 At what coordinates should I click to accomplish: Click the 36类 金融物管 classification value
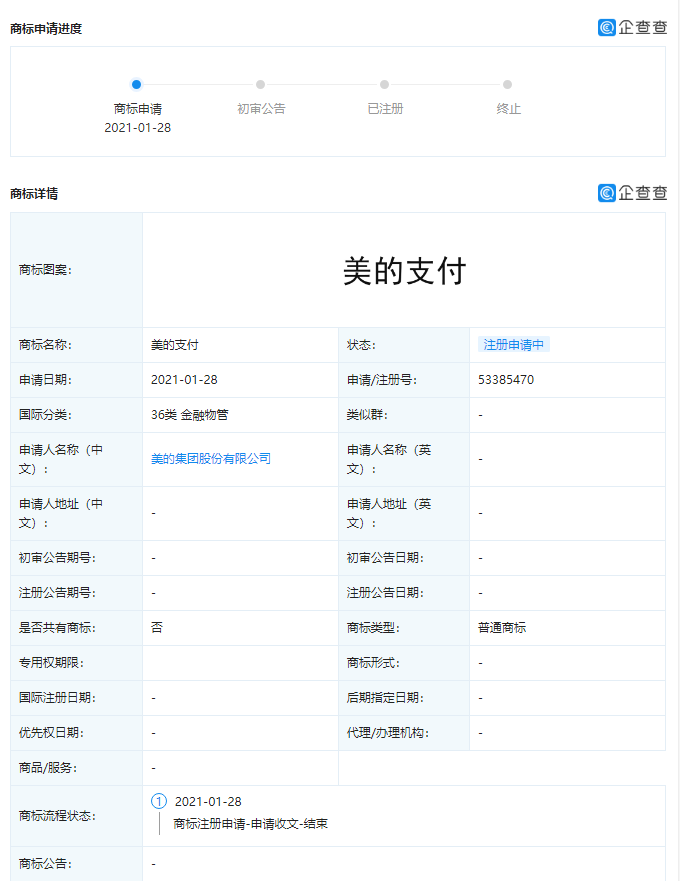point(190,415)
